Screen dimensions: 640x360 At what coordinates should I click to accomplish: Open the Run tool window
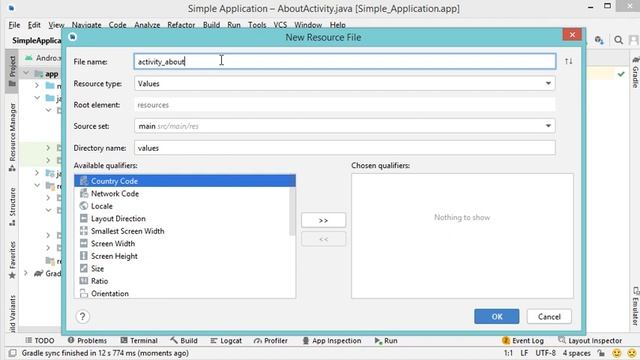pyautogui.click(x=386, y=340)
